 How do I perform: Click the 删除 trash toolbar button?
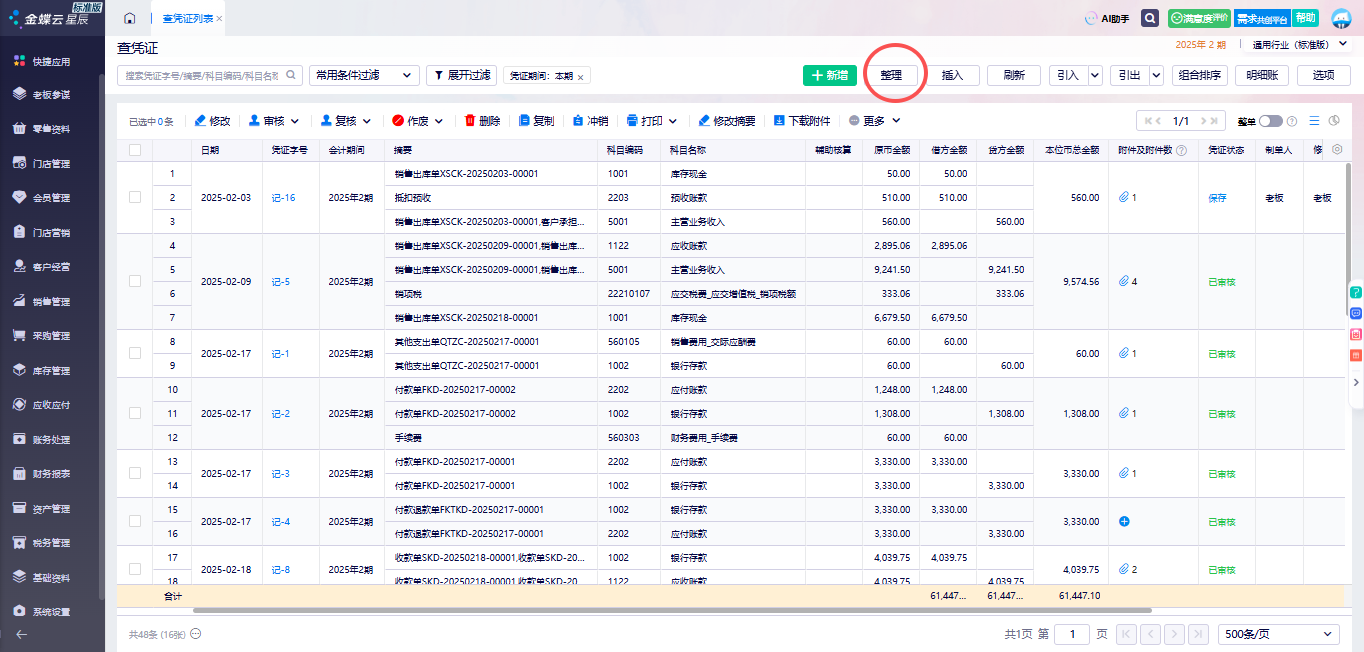482,121
